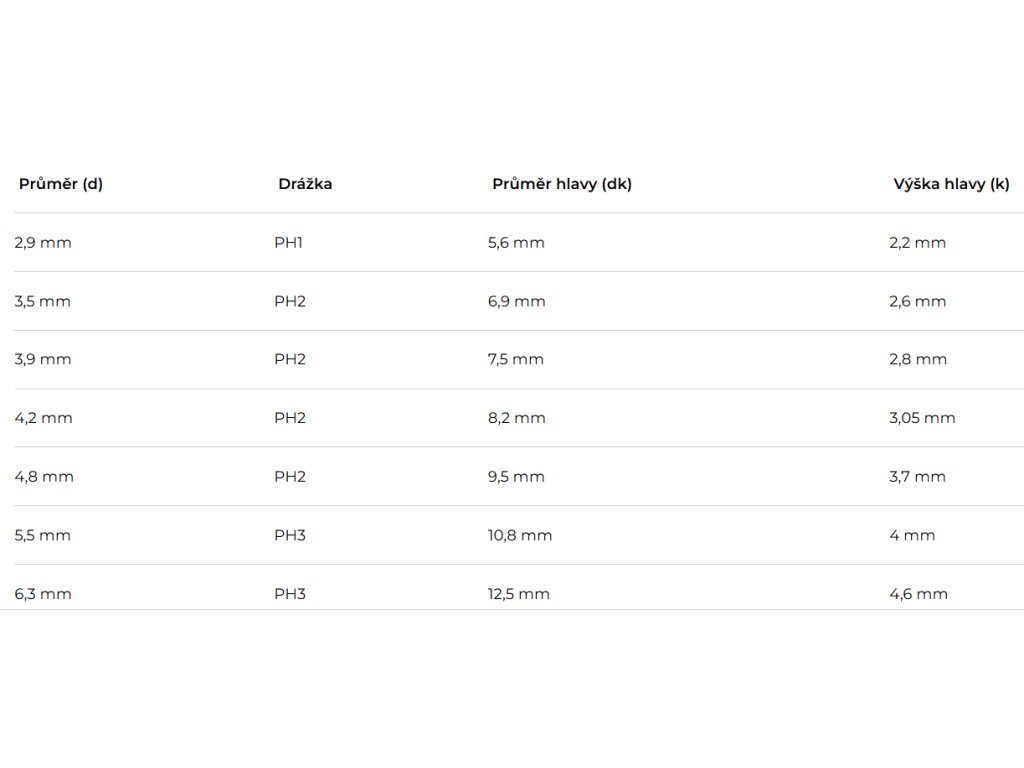Click the 12,5 mm head diameter cell

[519, 594]
